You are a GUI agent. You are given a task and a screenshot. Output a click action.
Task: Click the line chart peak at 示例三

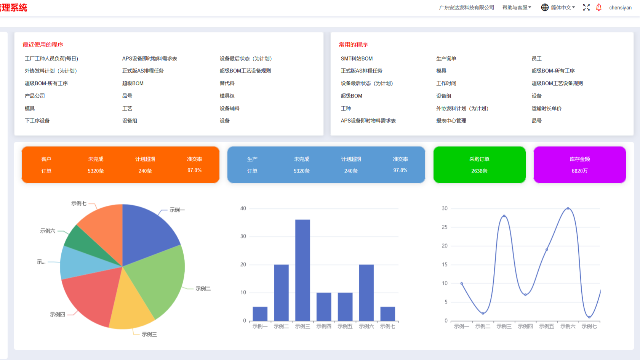[x=504, y=216]
